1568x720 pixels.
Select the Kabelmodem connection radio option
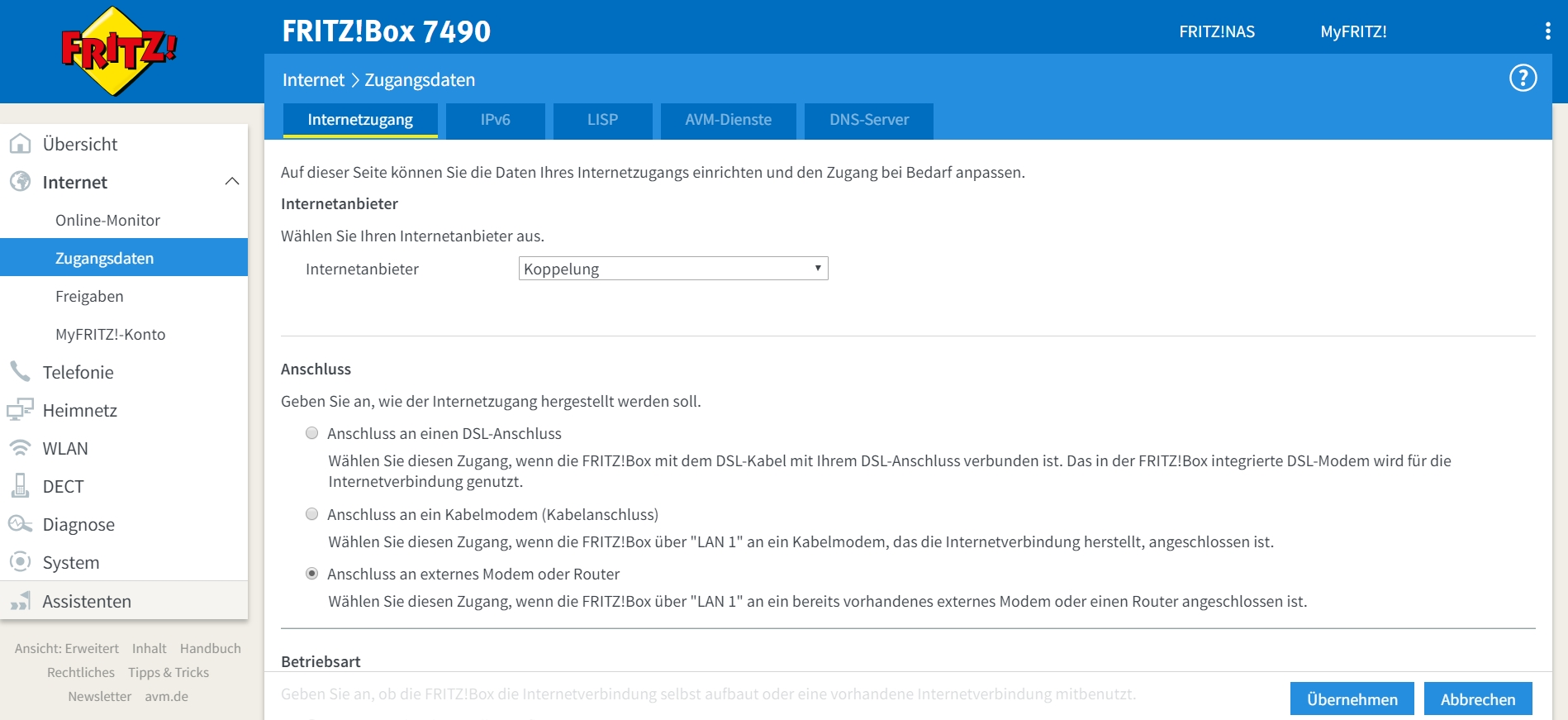click(x=311, y=514)
